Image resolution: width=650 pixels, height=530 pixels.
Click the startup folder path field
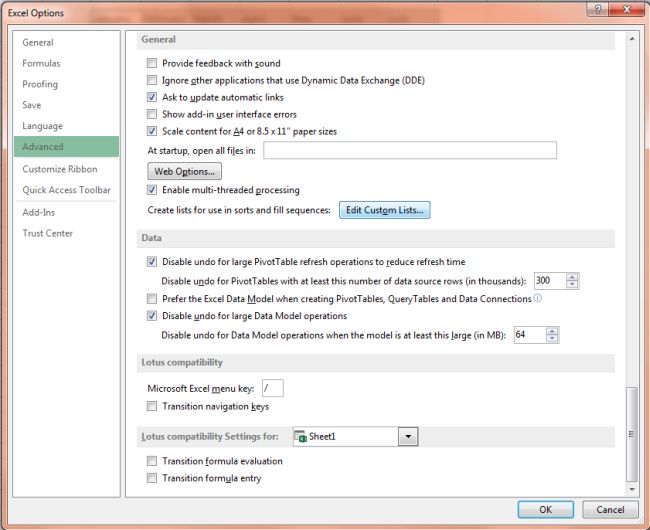tap(410, 150)
